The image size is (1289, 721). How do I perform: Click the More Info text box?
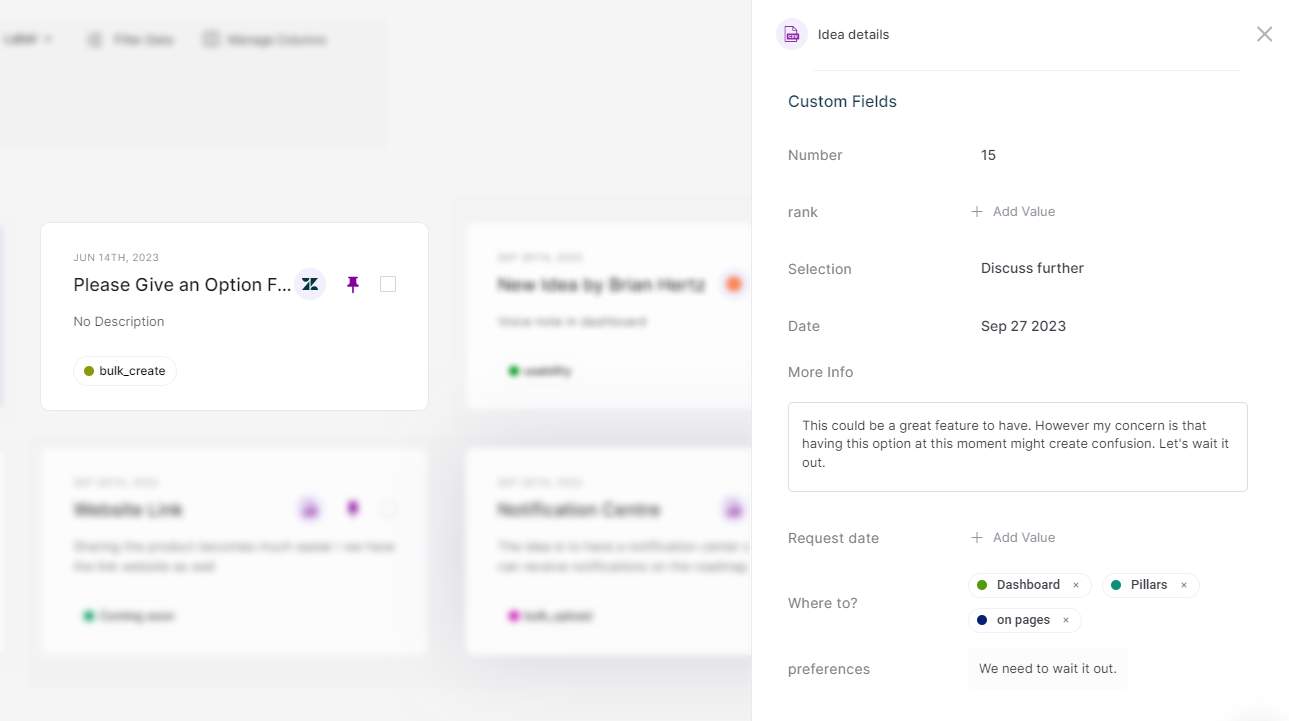[x=1017, y=446]
